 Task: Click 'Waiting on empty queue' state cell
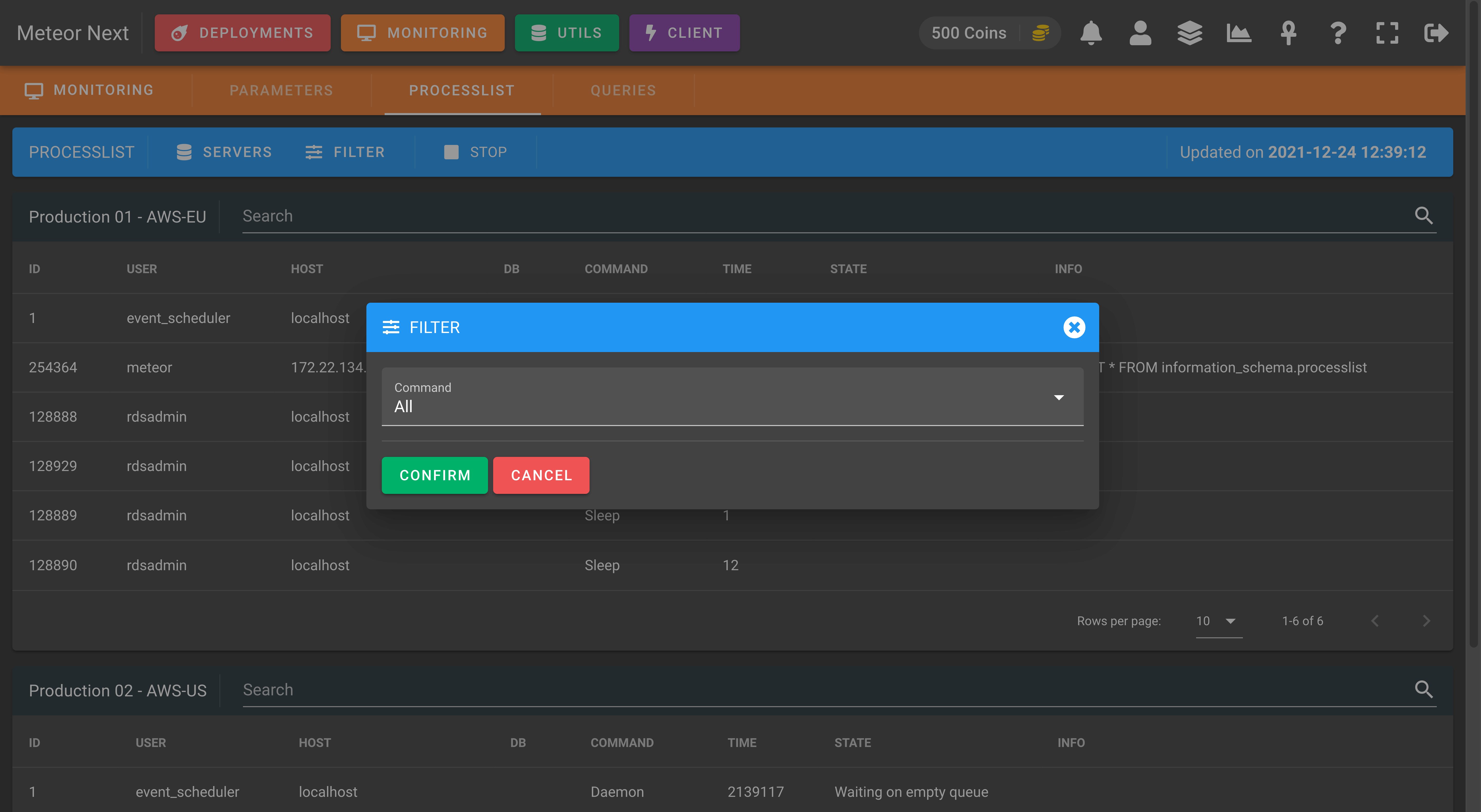pos(911,792)
